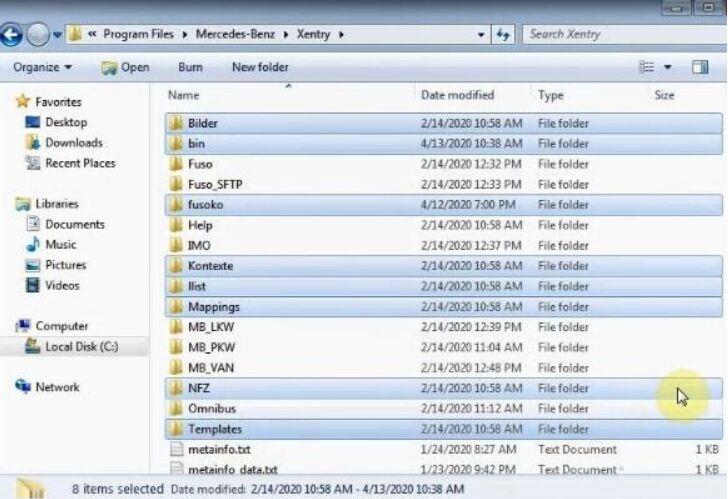Click the Forward navigation arrow
The width and height of the screenshot is (728, 499).
pos(38,35)
